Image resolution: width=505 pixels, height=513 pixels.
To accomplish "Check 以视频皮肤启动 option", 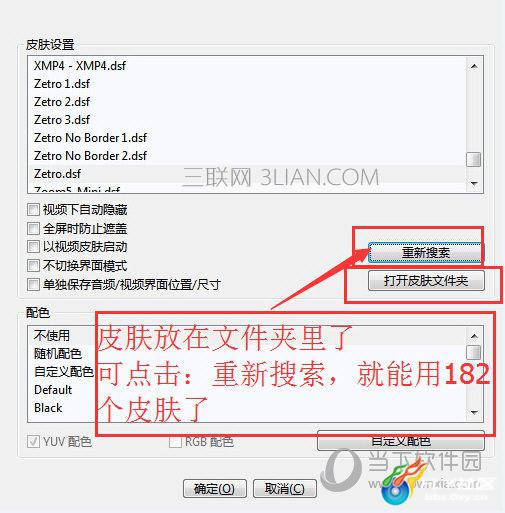I will (x=33, y=247).
